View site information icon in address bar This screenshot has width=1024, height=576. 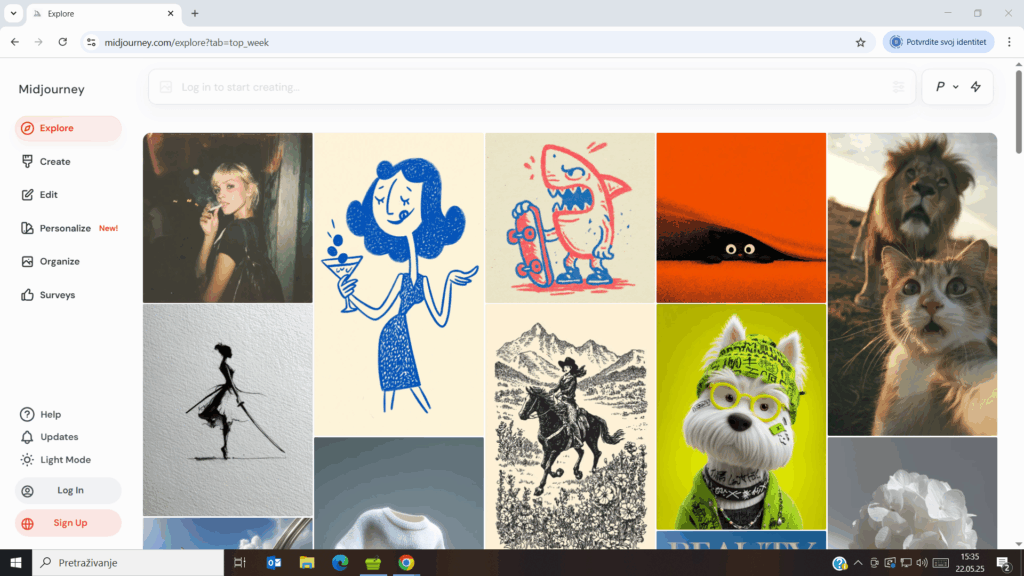point(91,42)
